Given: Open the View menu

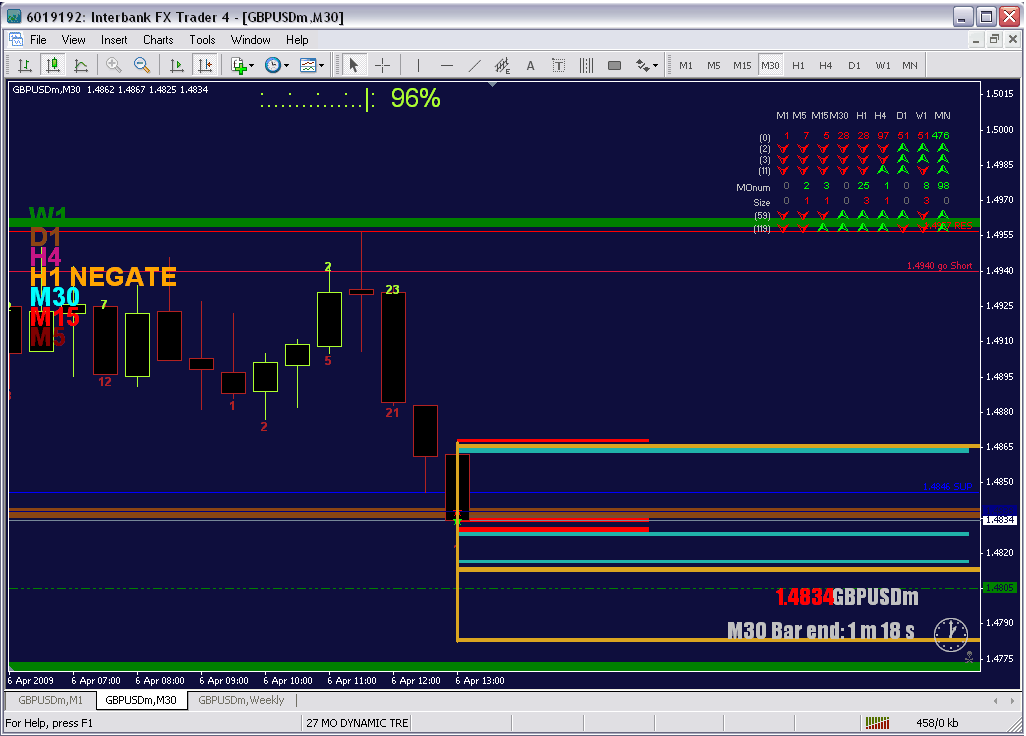Looking at the screenshot, I should click(x=73, y=40).
